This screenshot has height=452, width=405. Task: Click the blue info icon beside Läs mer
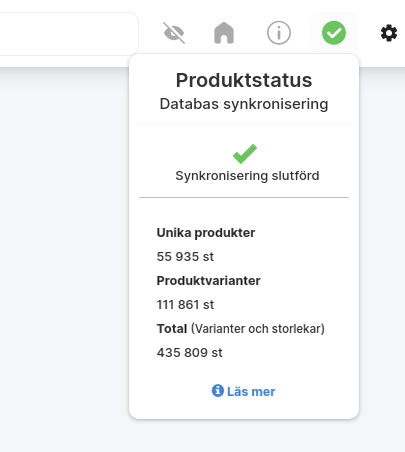click(218, 390)
